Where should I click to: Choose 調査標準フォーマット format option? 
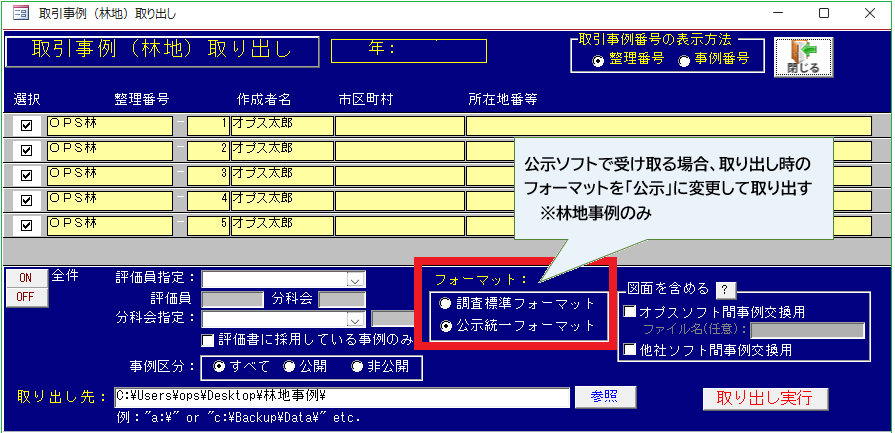point(445,303)
